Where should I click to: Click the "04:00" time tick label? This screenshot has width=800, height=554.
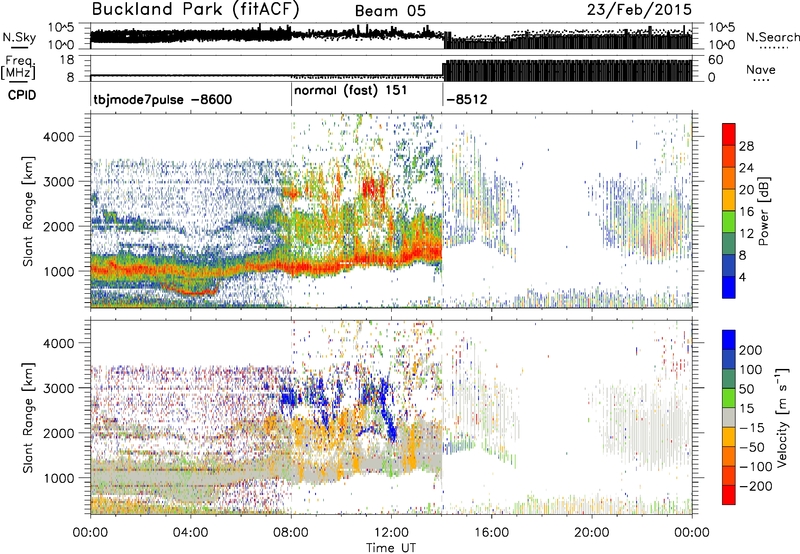pos(190,533)
